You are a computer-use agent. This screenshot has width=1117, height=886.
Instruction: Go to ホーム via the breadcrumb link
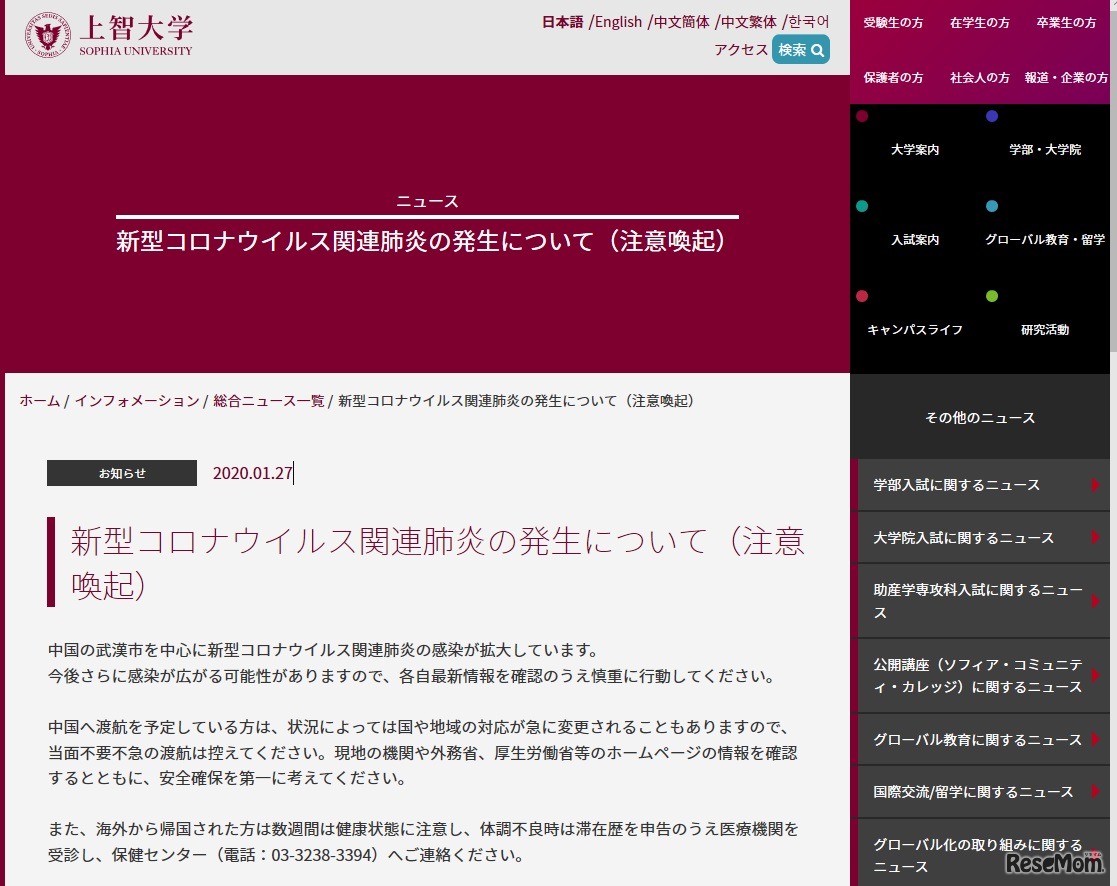tap(39, 400)
